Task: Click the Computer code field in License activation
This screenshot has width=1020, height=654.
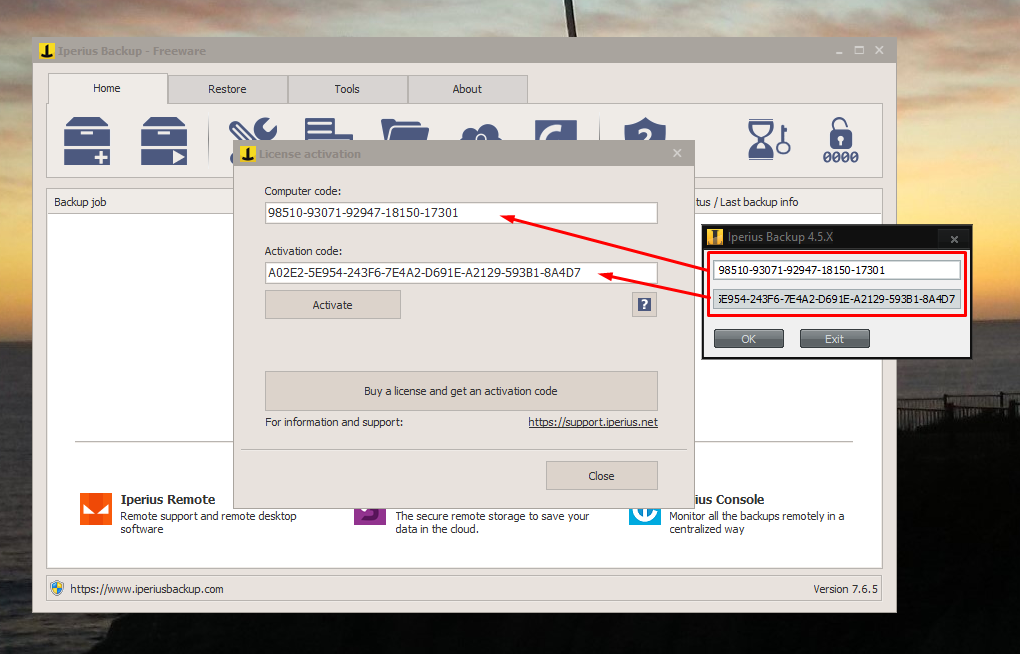Action: click(461, 213)
